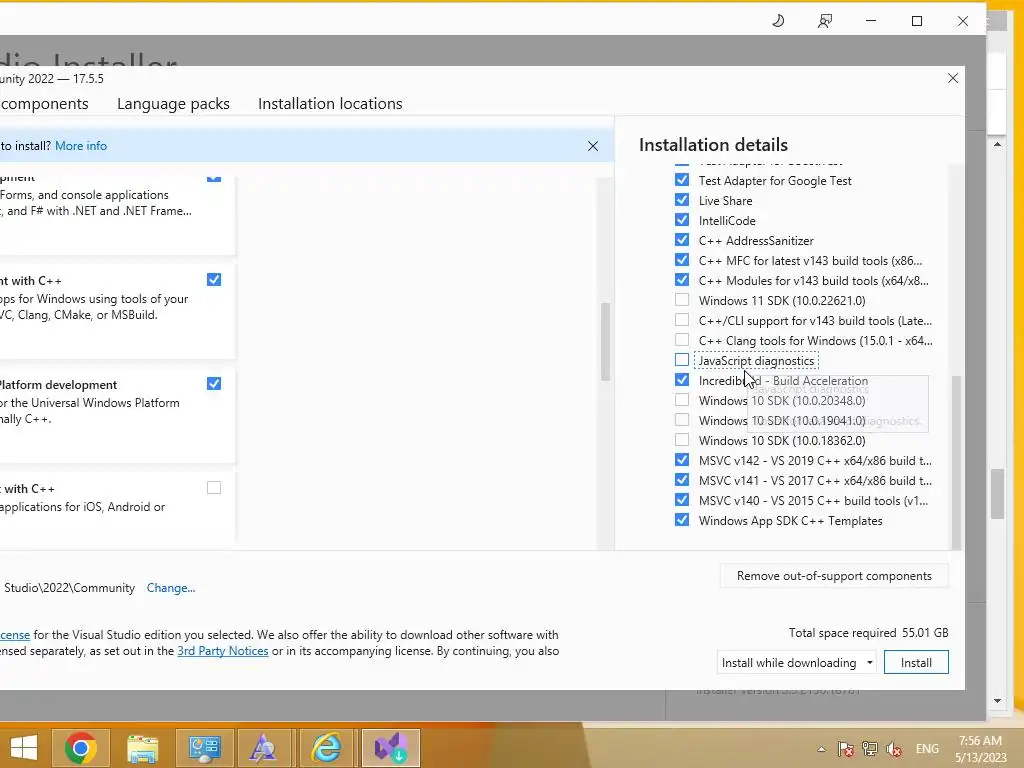This screenshot has width=1024, height=768.
Task: Switch to the Individual components tab
Action: [44, 104]
